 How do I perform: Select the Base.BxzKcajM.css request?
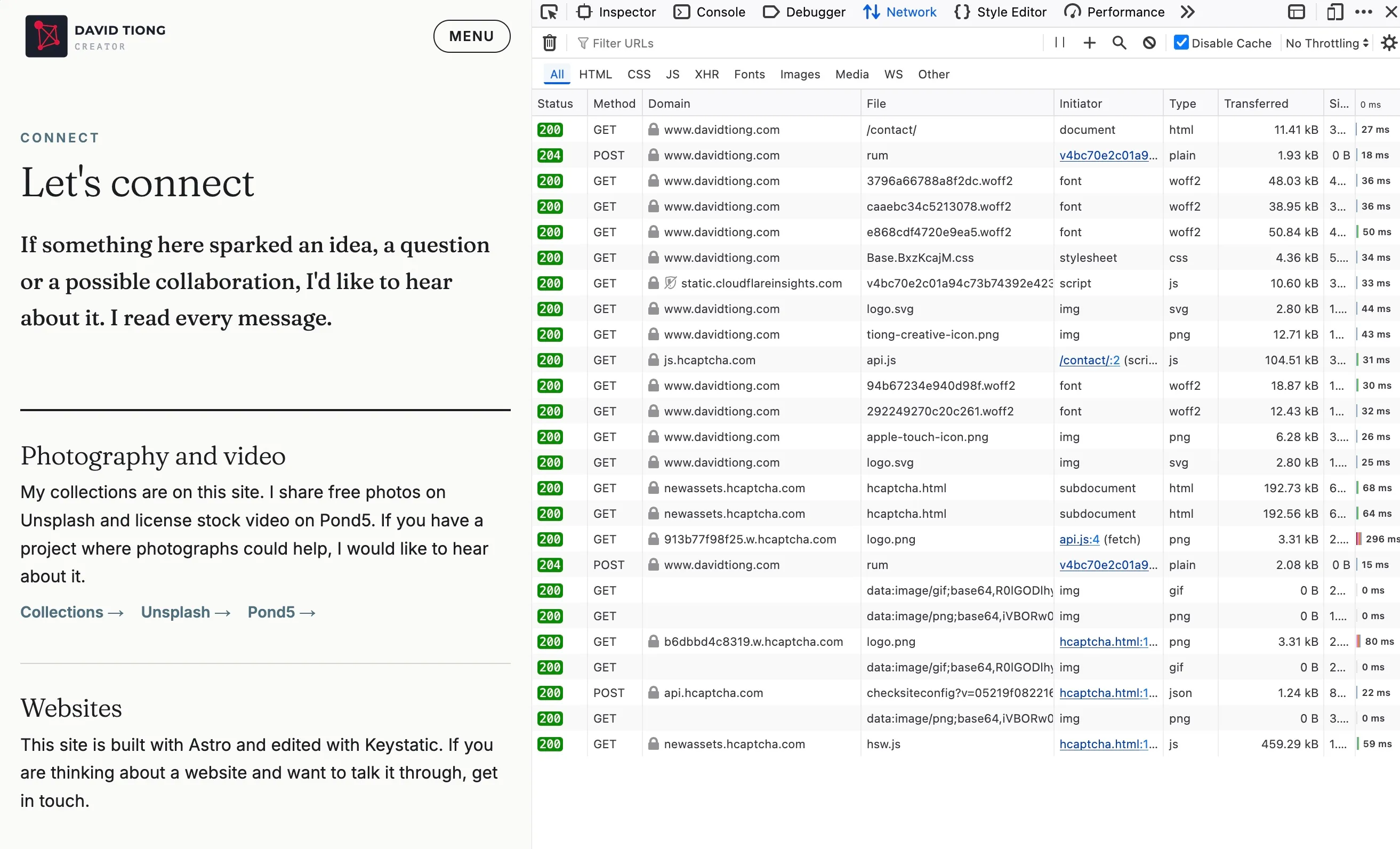click(966, 258)
